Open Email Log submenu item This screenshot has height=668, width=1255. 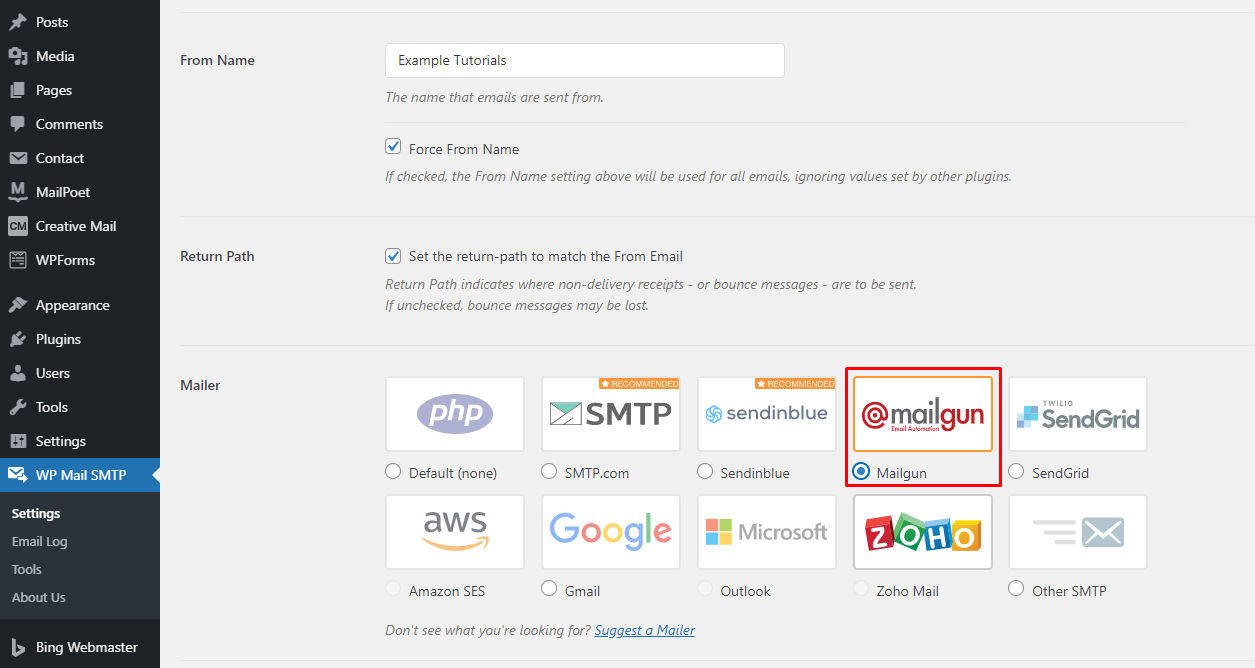tap(40, 541)
